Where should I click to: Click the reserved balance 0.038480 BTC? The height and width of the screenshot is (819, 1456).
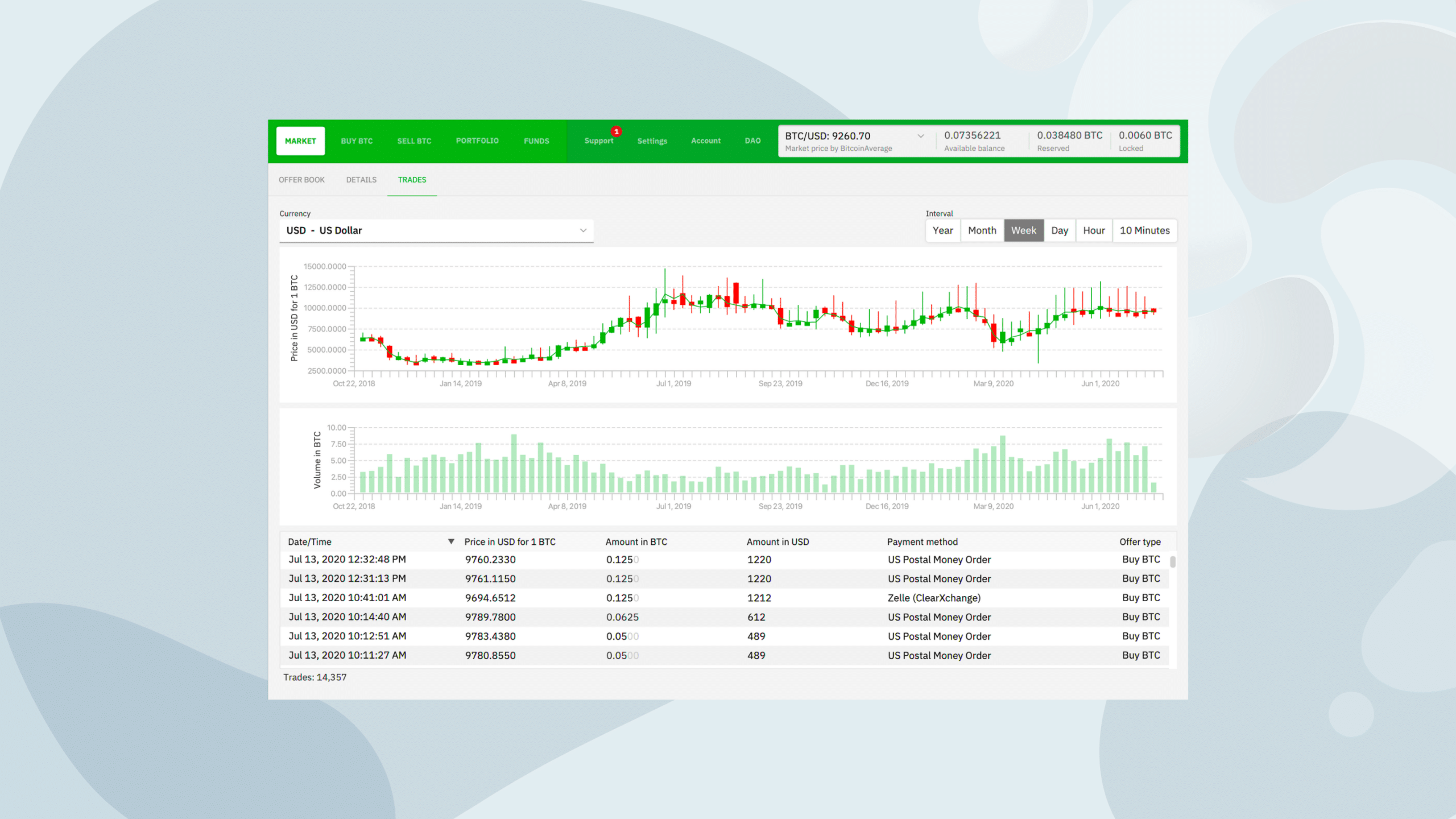pos(1069,135)
